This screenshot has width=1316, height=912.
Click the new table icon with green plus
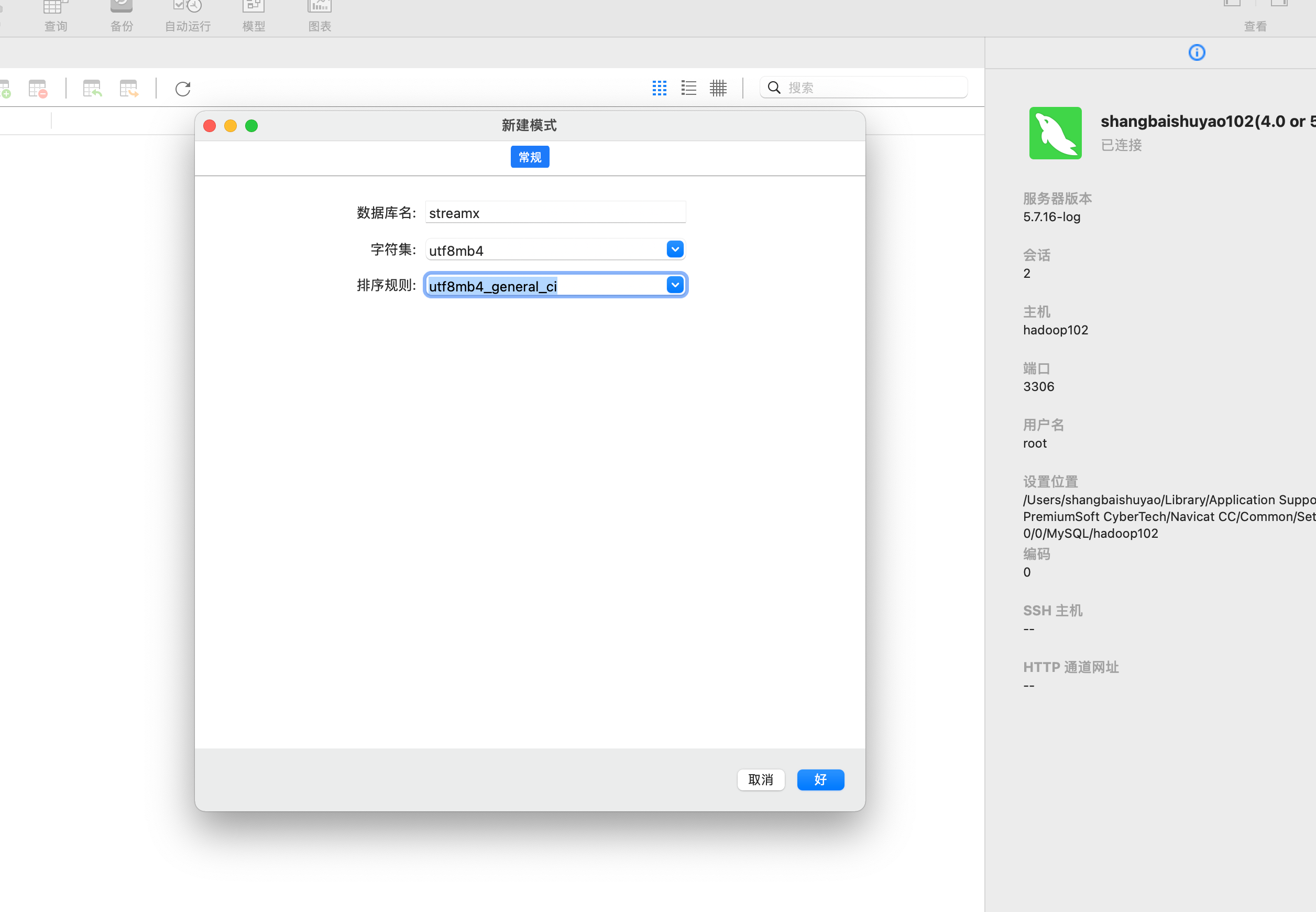pos(5,89)
